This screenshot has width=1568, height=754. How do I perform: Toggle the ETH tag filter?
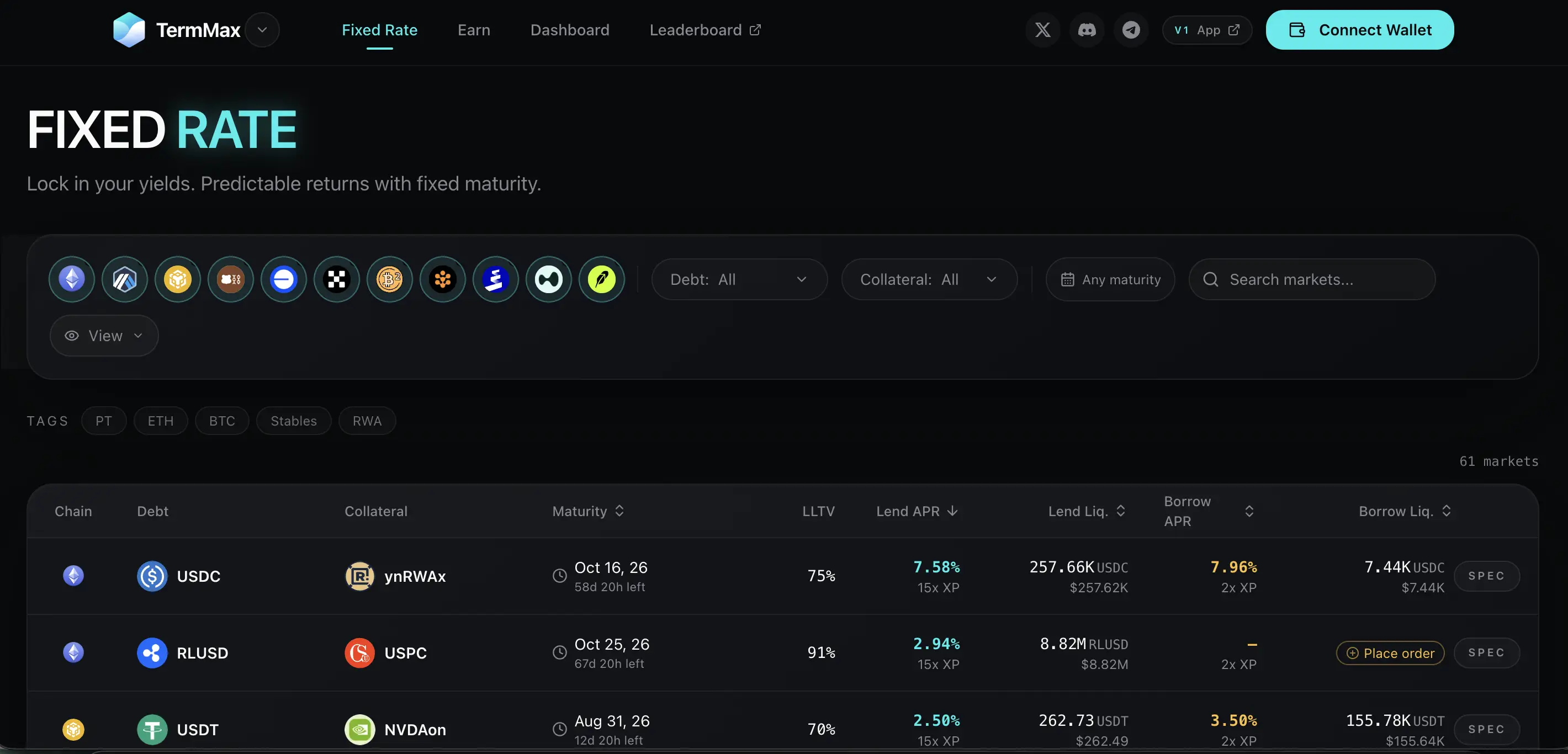(161, 421)
